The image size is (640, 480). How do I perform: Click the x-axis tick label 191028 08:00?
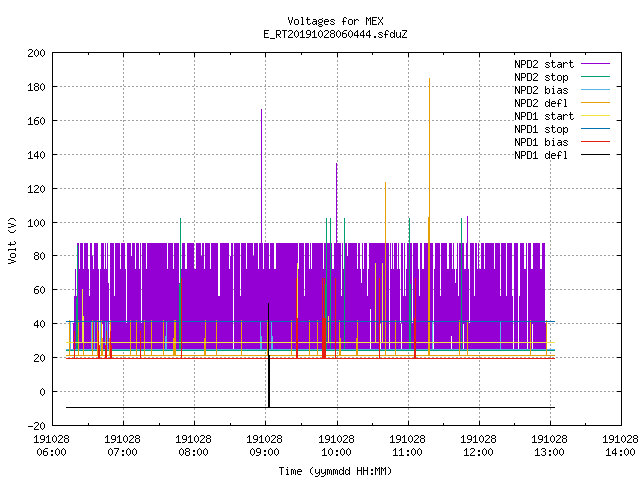point(193,445)
